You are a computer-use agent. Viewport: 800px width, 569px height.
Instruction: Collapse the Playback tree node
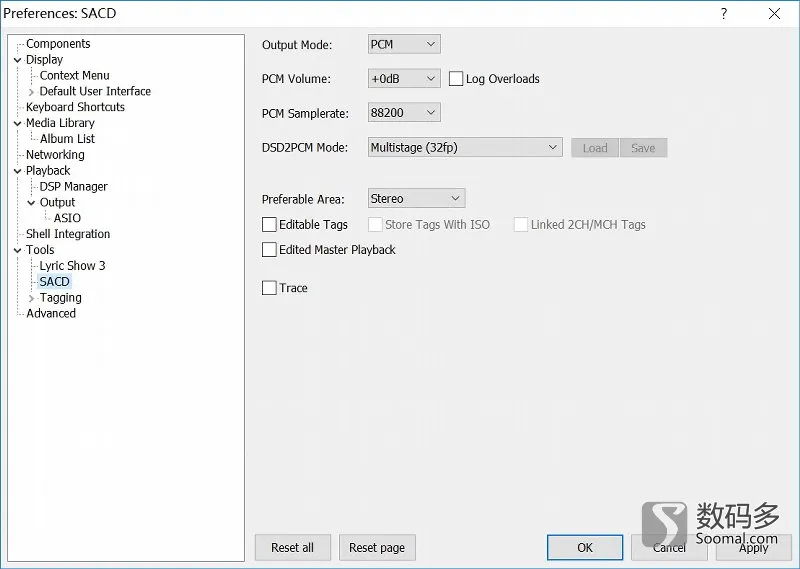[x=18, y=171]
